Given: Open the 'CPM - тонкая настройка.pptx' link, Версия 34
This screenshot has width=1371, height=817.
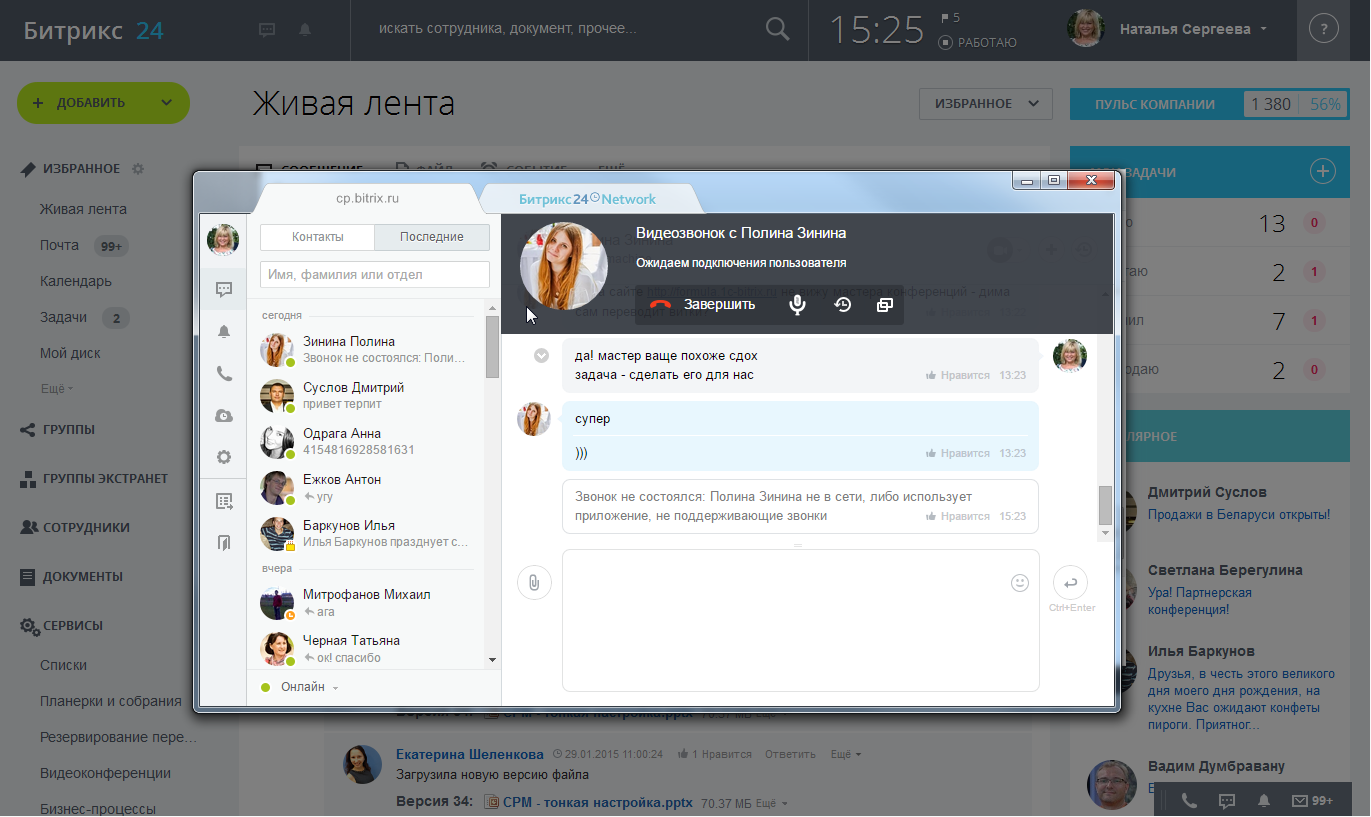Looking at the screenshot, I should pos(598,802).
